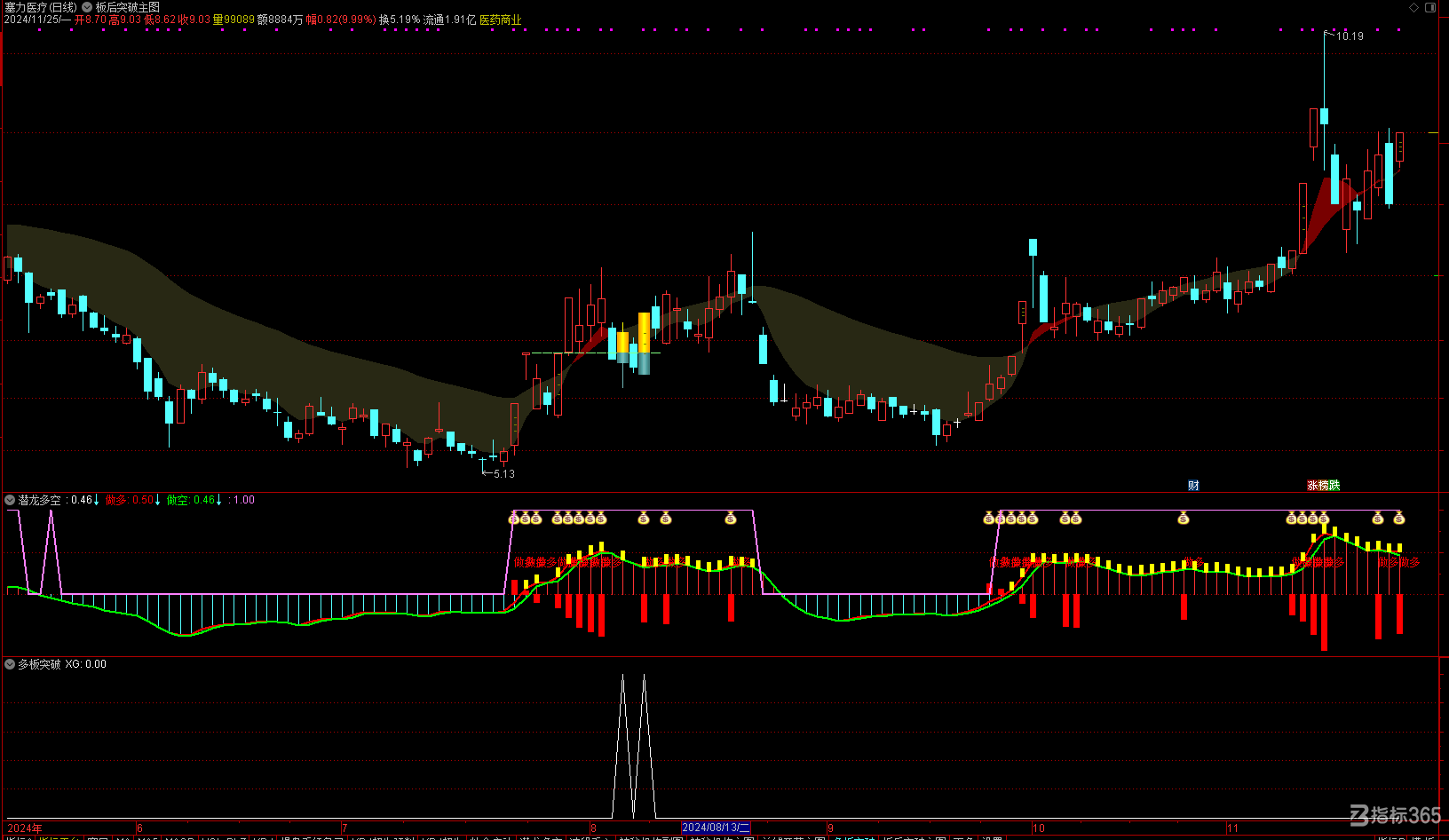Click the red 涨 marker
The width and height of the screenshot is (1449, 840).
point(1312,486)
